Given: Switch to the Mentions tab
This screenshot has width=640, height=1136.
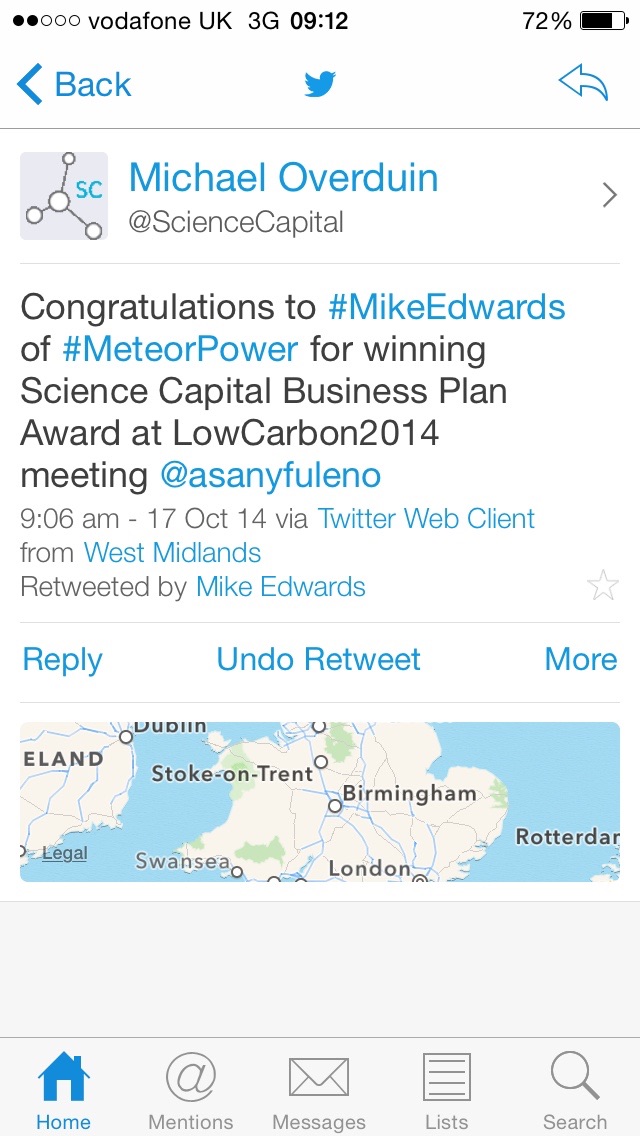Looking at the screenshot, I should (x=190, y=1092).
